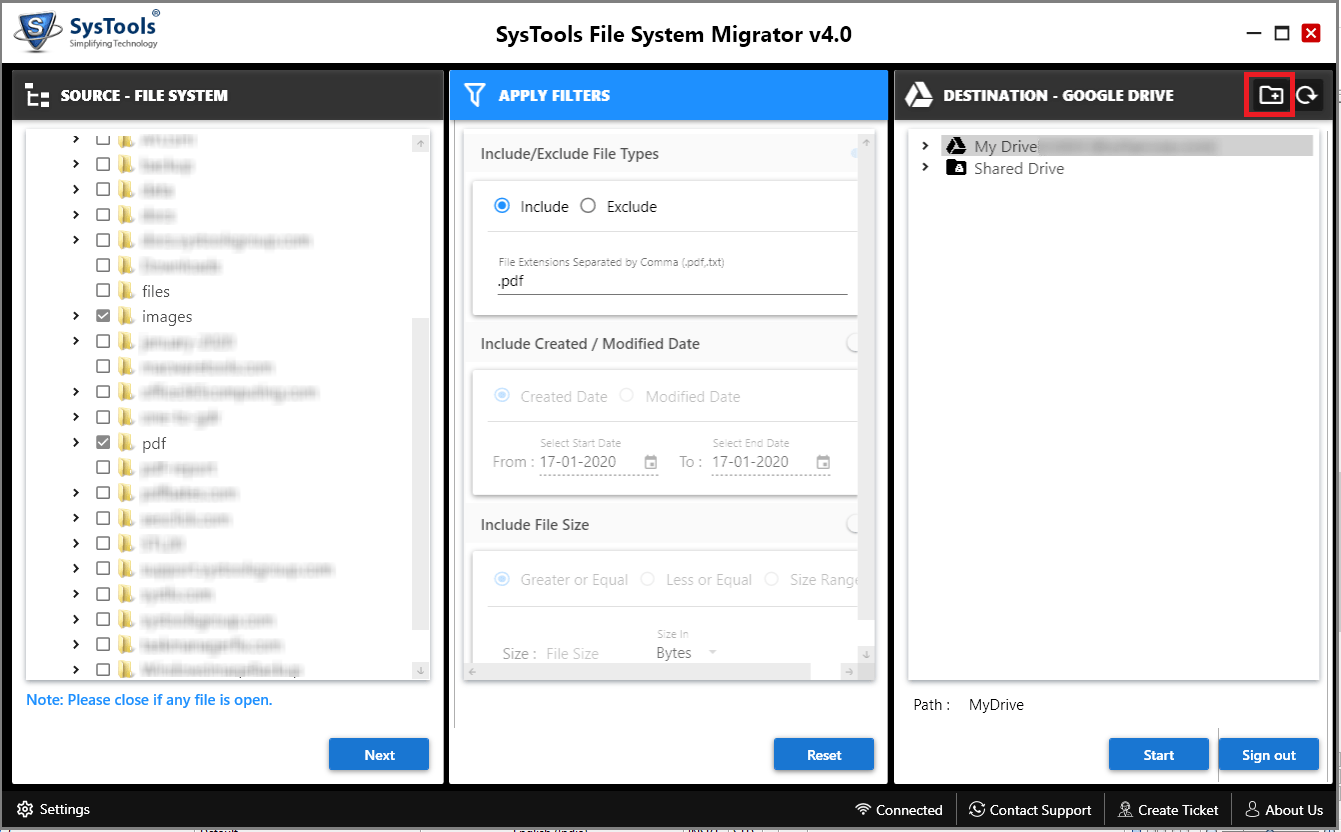Image resolution: width=1341 pixels, height=832 pixels.
Task: Close the File System Migrator window
Action: (x=1311, y=34)
